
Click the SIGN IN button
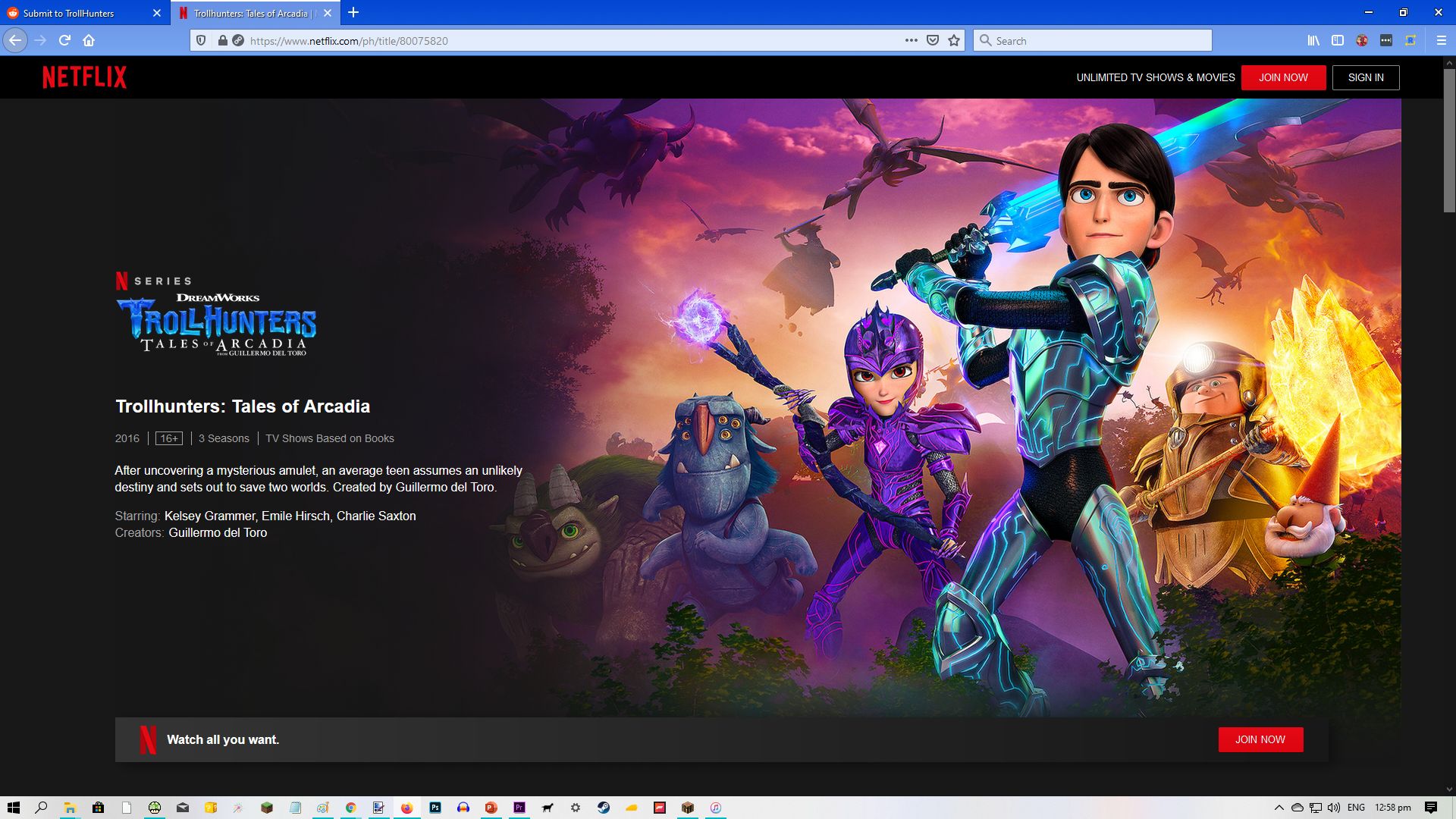click(1365, 77)
